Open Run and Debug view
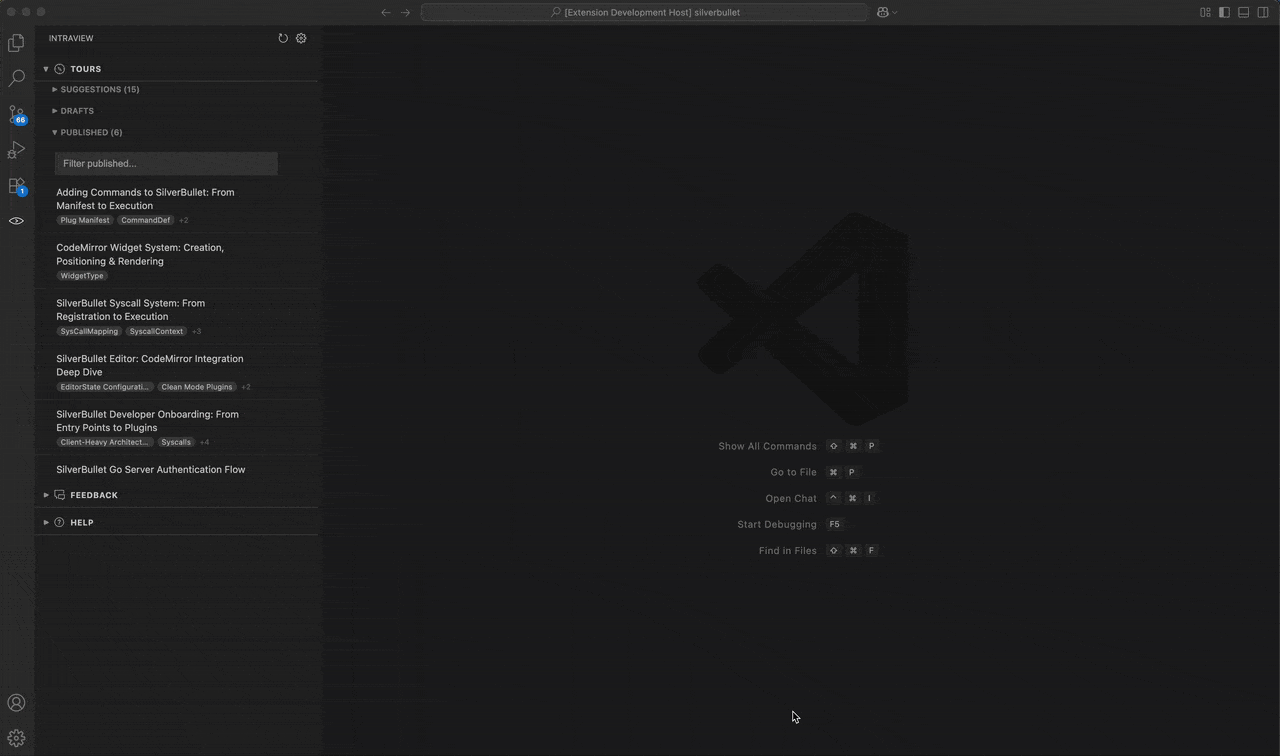The height and width of the screenshot is (756, 1280). pyautogui.click(x=16, y=150)
